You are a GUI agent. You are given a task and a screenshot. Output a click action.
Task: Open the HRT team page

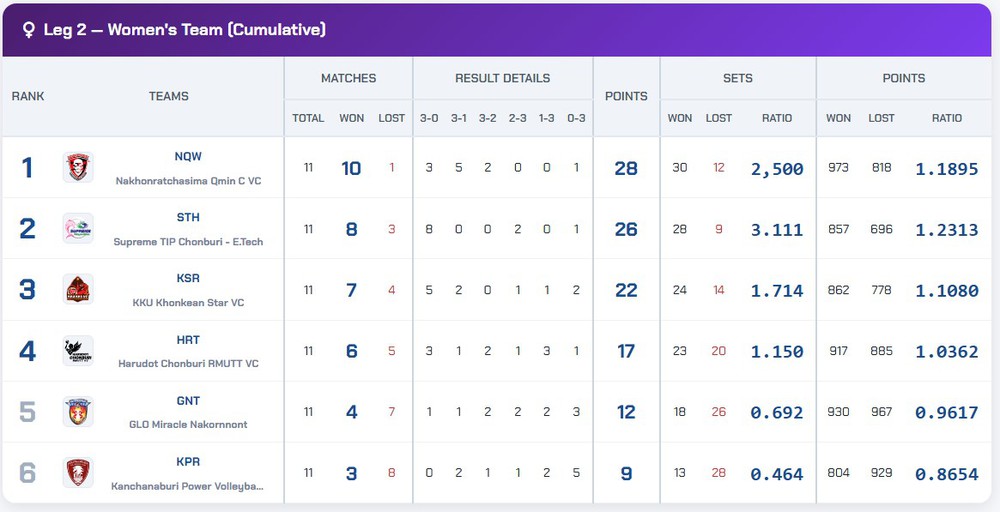pyautogui.click(x=188, y=340)
